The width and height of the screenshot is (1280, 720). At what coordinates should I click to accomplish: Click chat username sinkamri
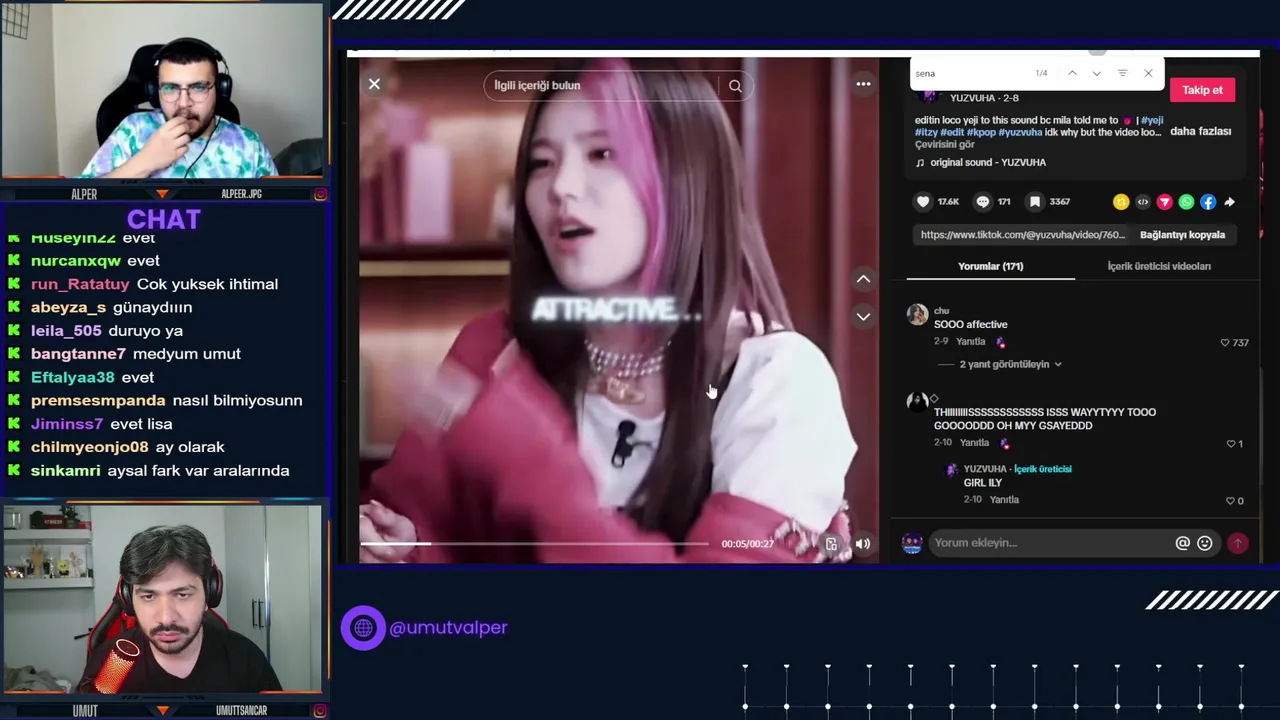click(65, 471)
